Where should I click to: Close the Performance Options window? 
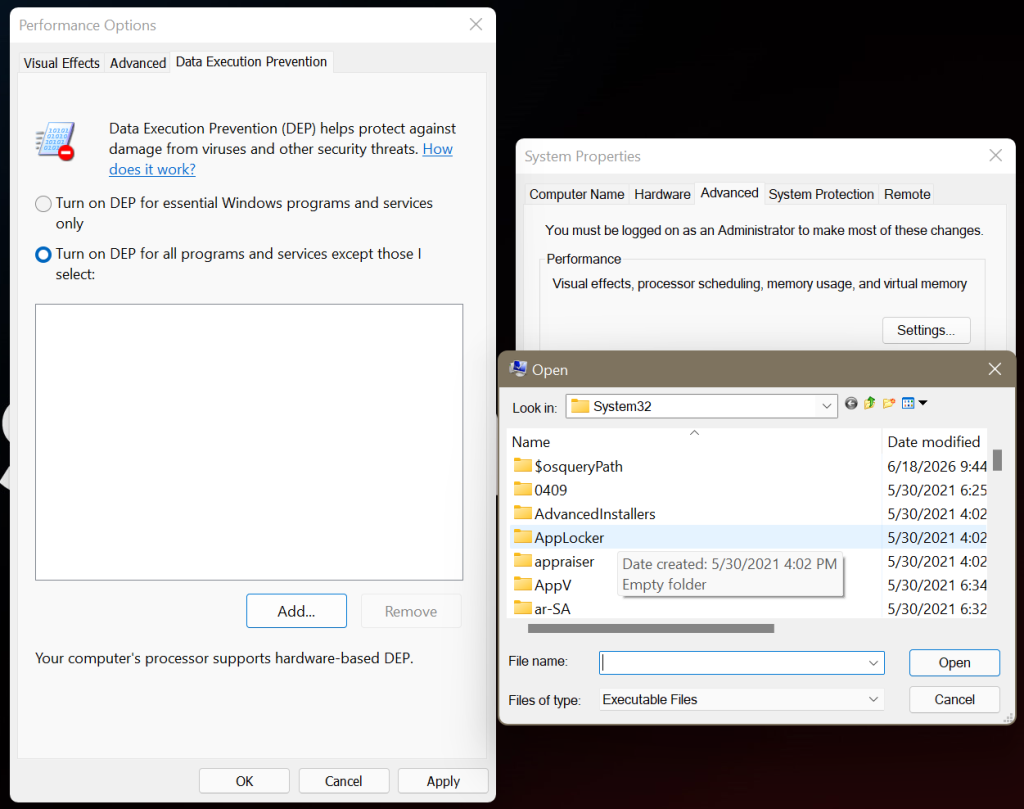476,25
